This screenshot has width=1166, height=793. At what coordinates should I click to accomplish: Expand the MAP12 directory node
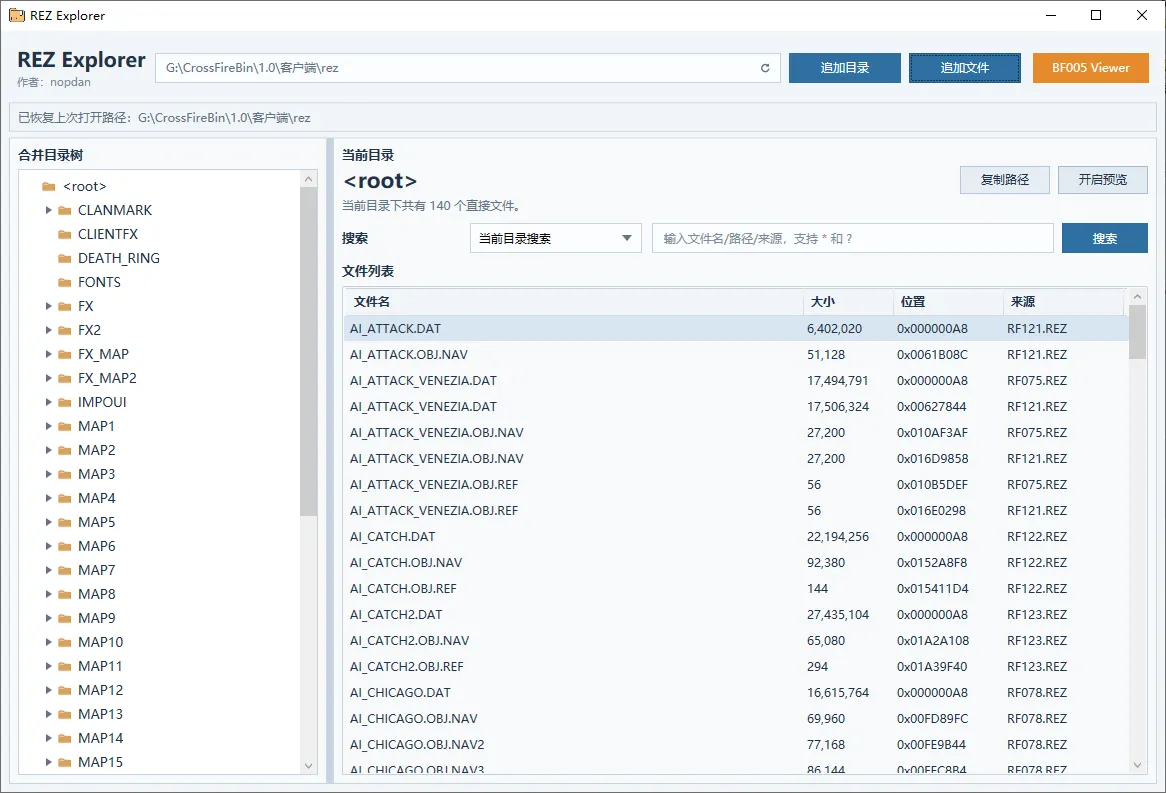coord(47,690)
